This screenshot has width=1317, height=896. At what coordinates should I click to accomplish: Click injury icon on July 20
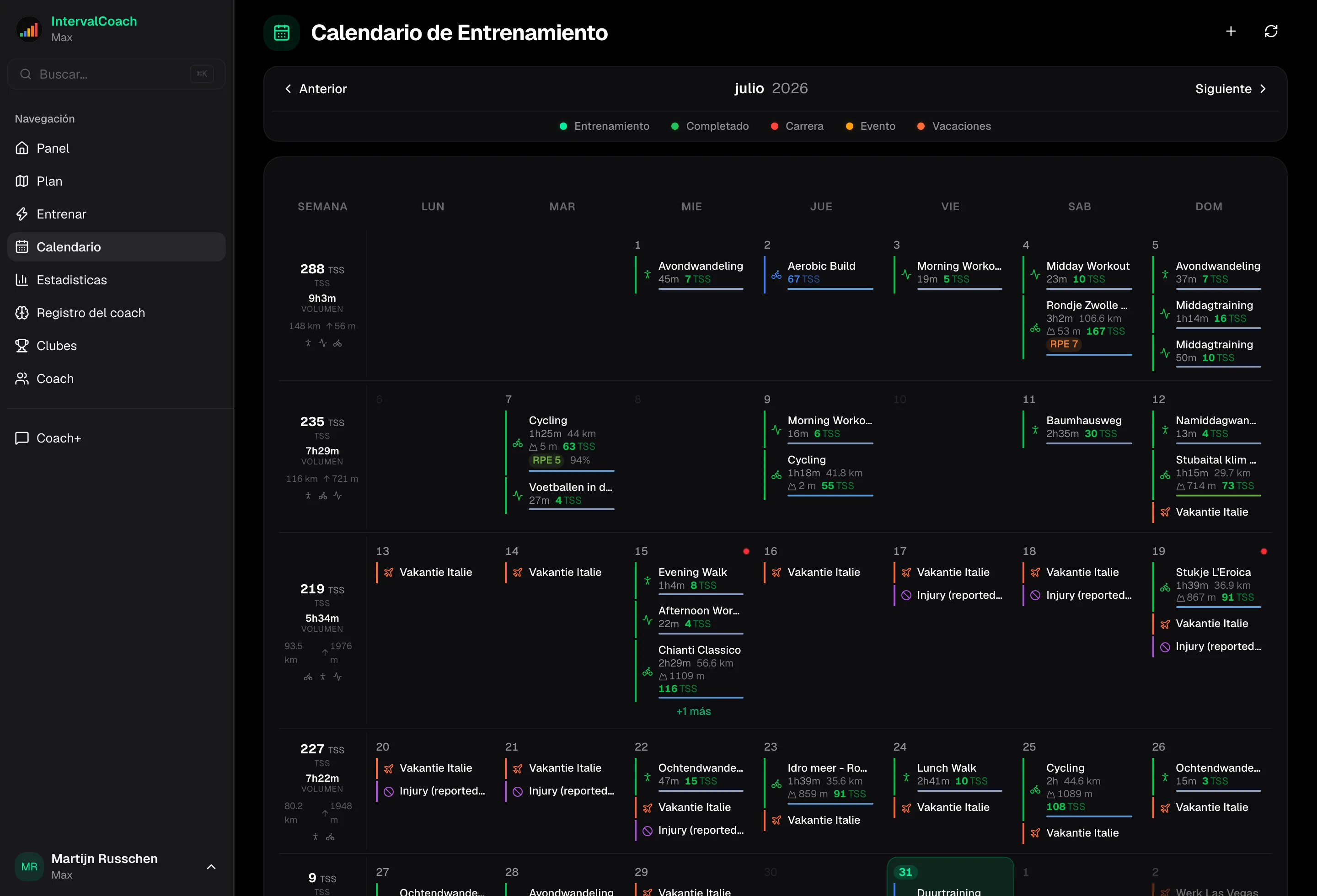(x=388, y=791)
